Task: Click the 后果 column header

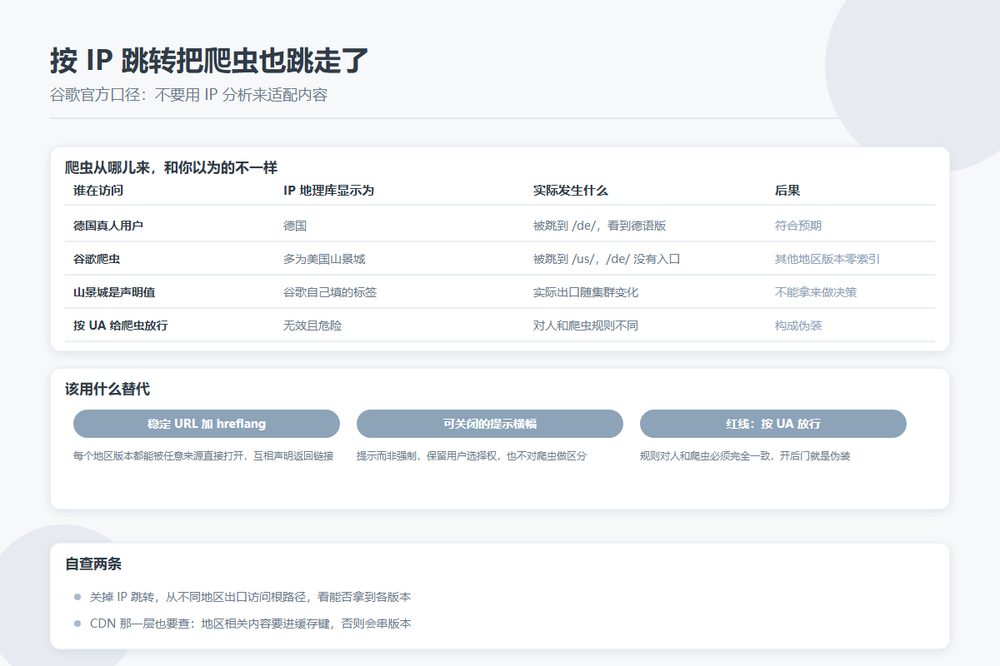Action: click(787, 190)
